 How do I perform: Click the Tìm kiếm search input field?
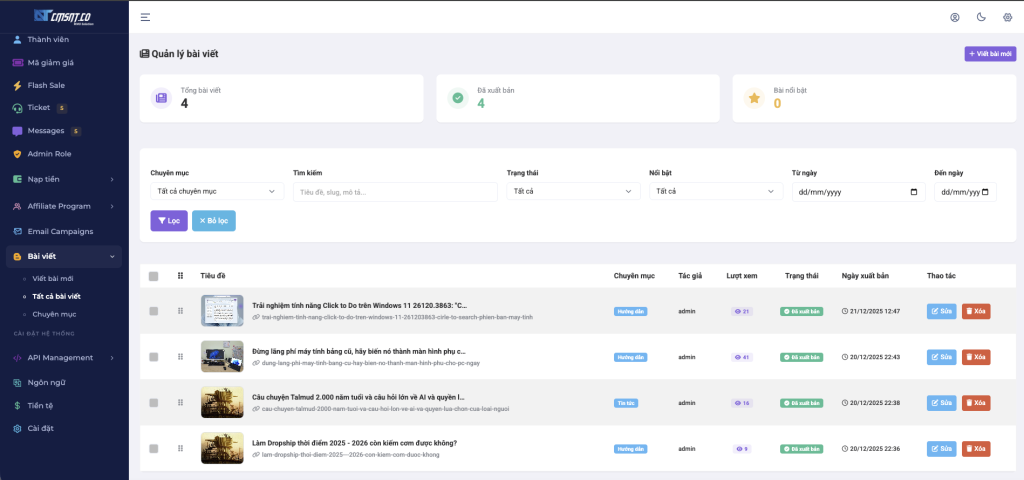pyautogui.click(x=395, y=192)
